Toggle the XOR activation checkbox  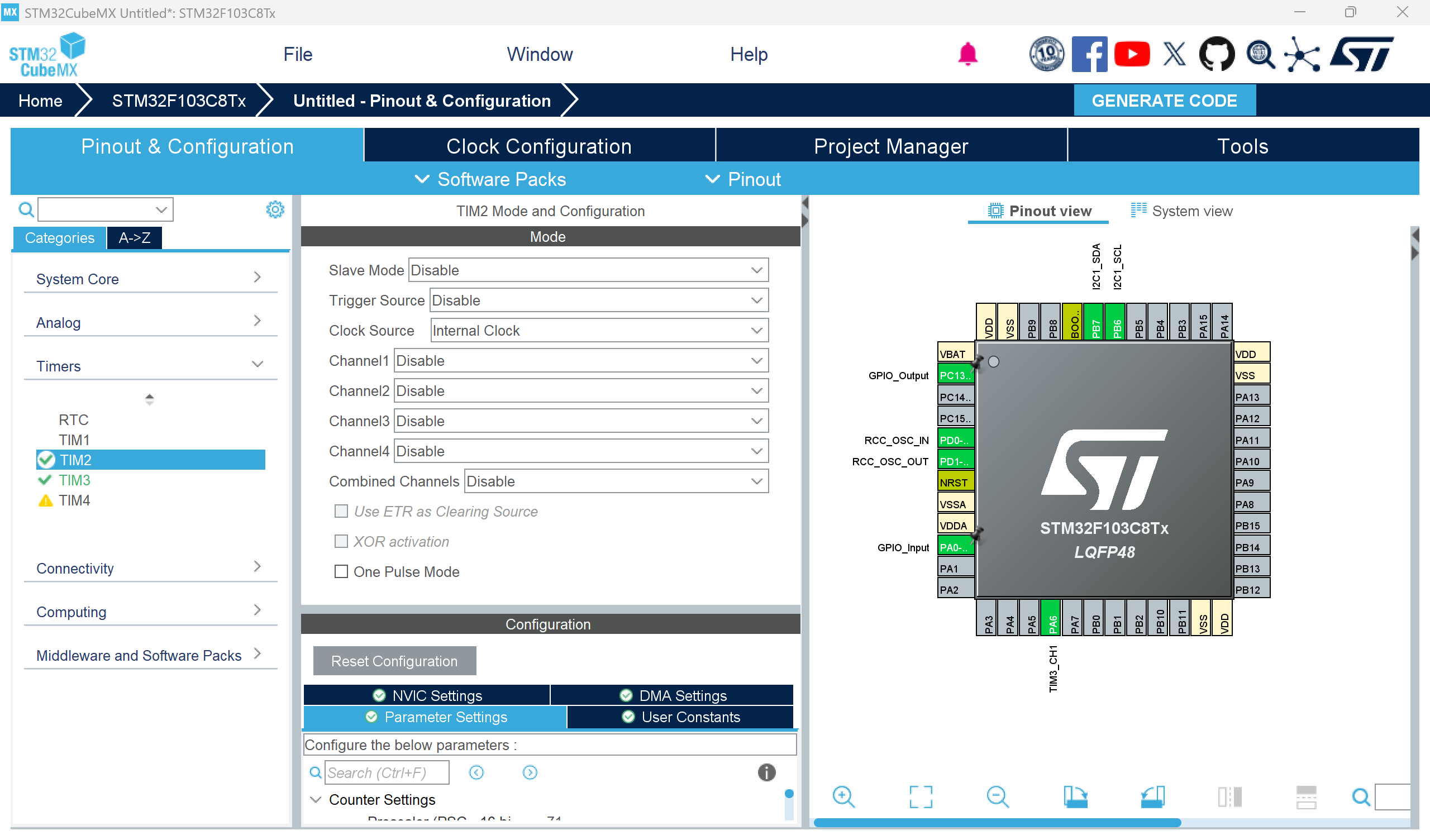click(x=341, y=541)
